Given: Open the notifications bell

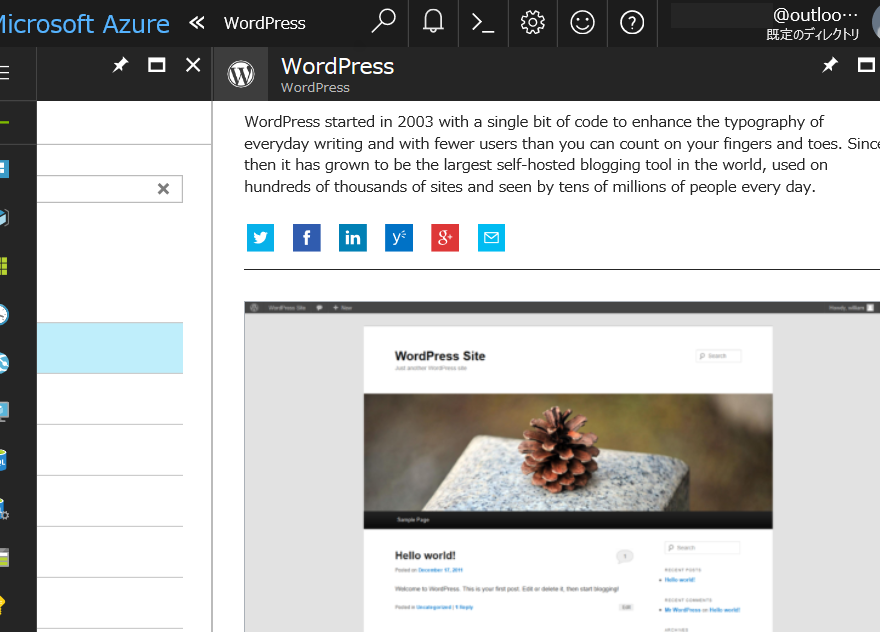Looking at the screenshot, I should click(x=433, y=22).
